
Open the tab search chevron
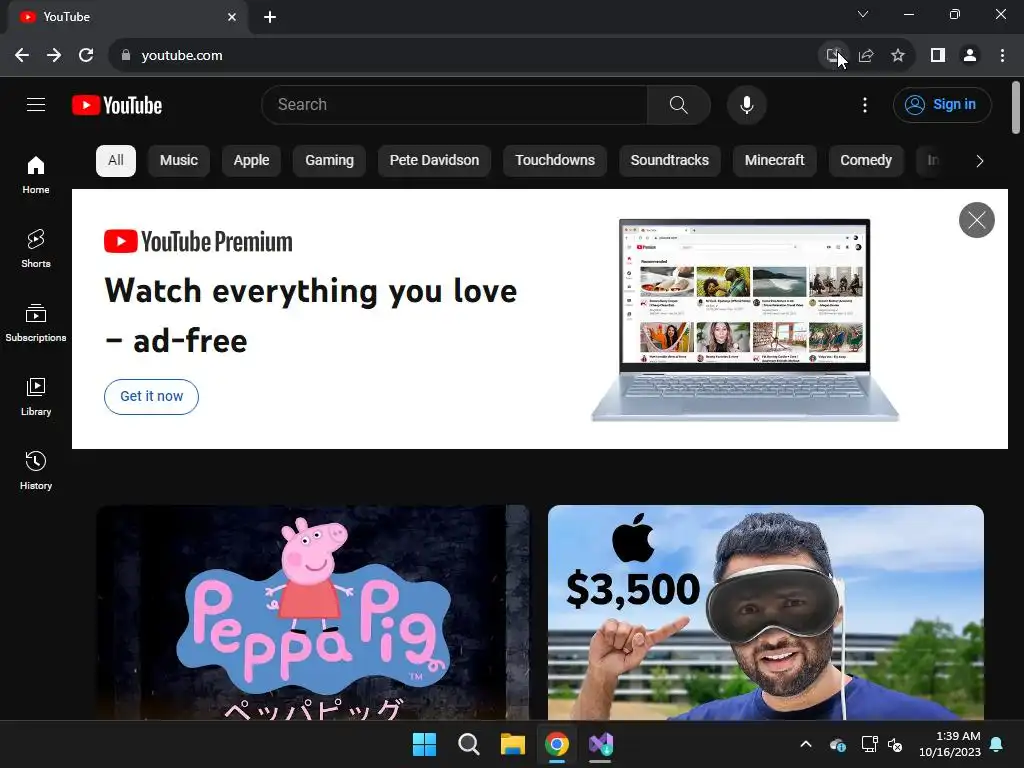863,14
